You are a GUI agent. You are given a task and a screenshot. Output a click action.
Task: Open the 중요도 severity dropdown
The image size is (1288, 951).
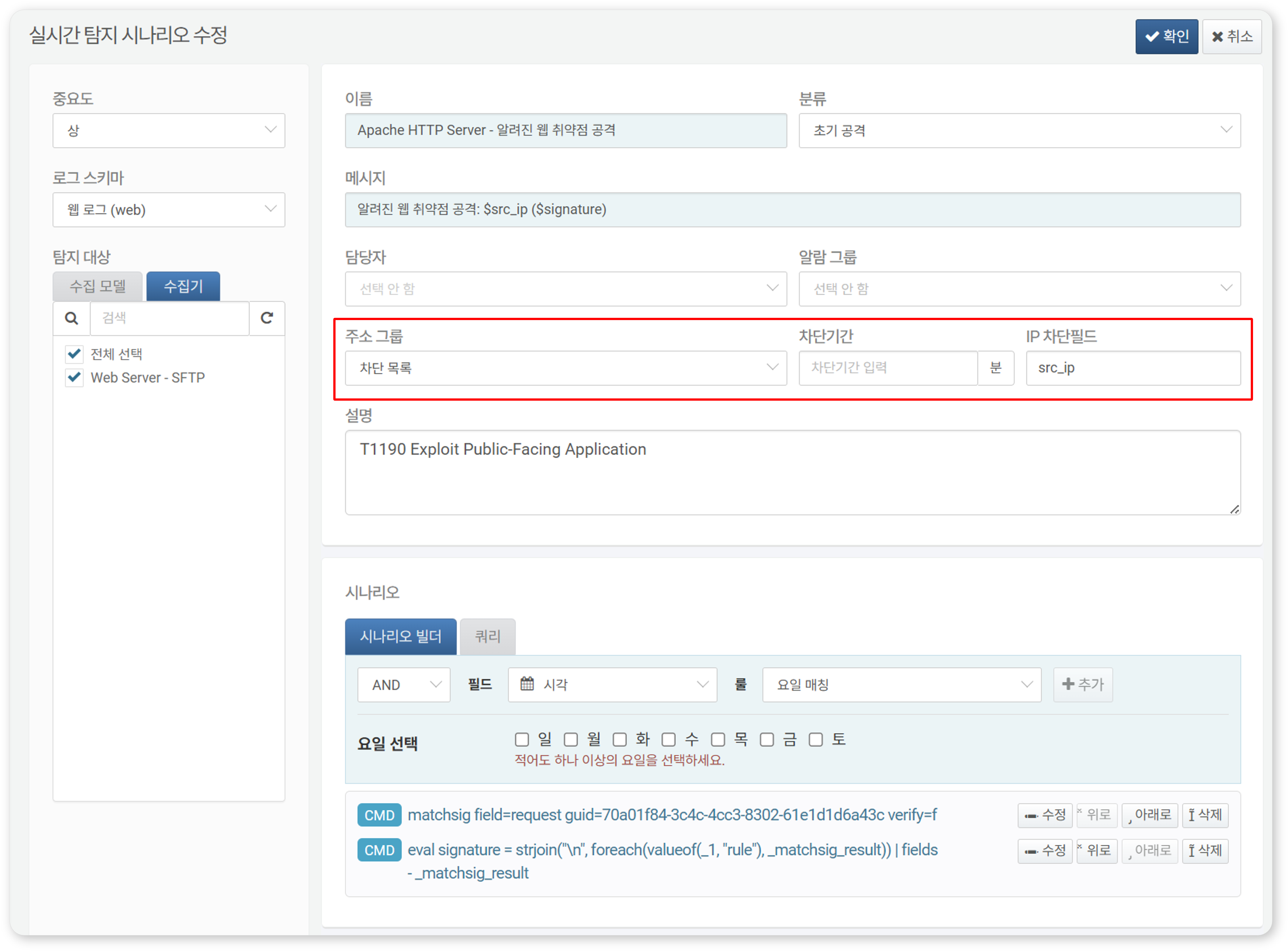169,131
